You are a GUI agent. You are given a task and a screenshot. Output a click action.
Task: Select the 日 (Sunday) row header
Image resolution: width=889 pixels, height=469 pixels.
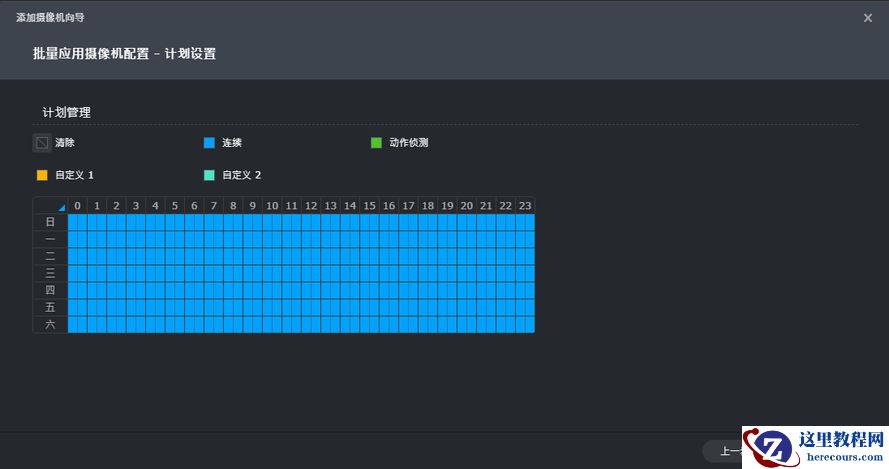(50, 222)
